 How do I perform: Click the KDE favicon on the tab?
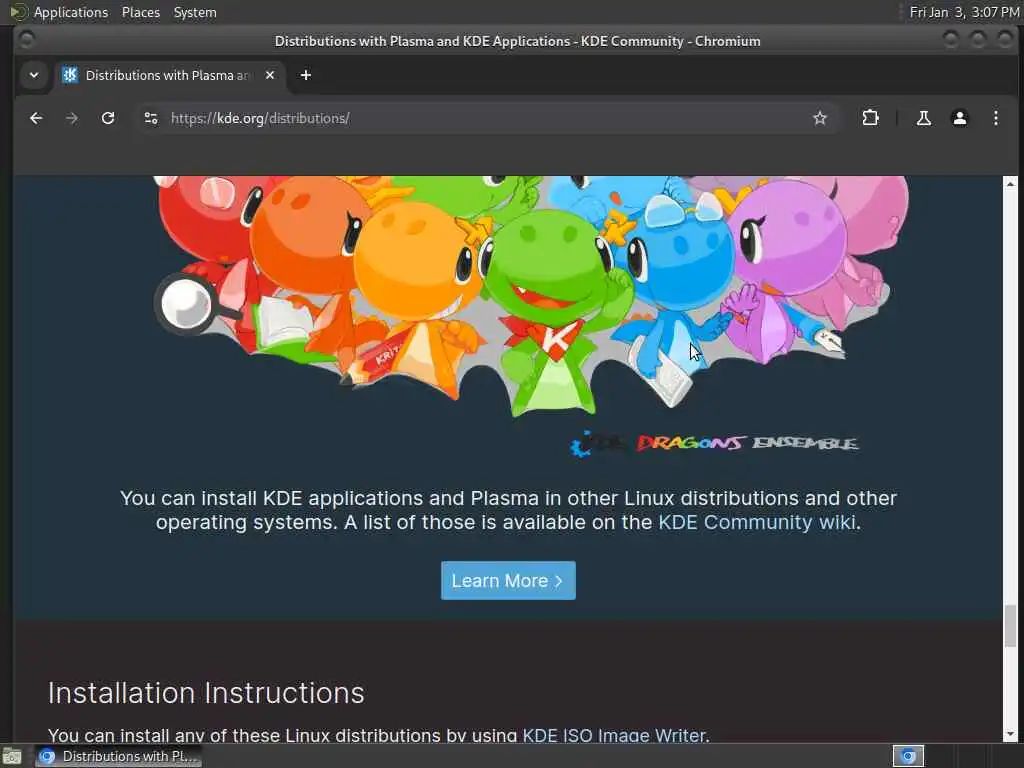(70, 75)
